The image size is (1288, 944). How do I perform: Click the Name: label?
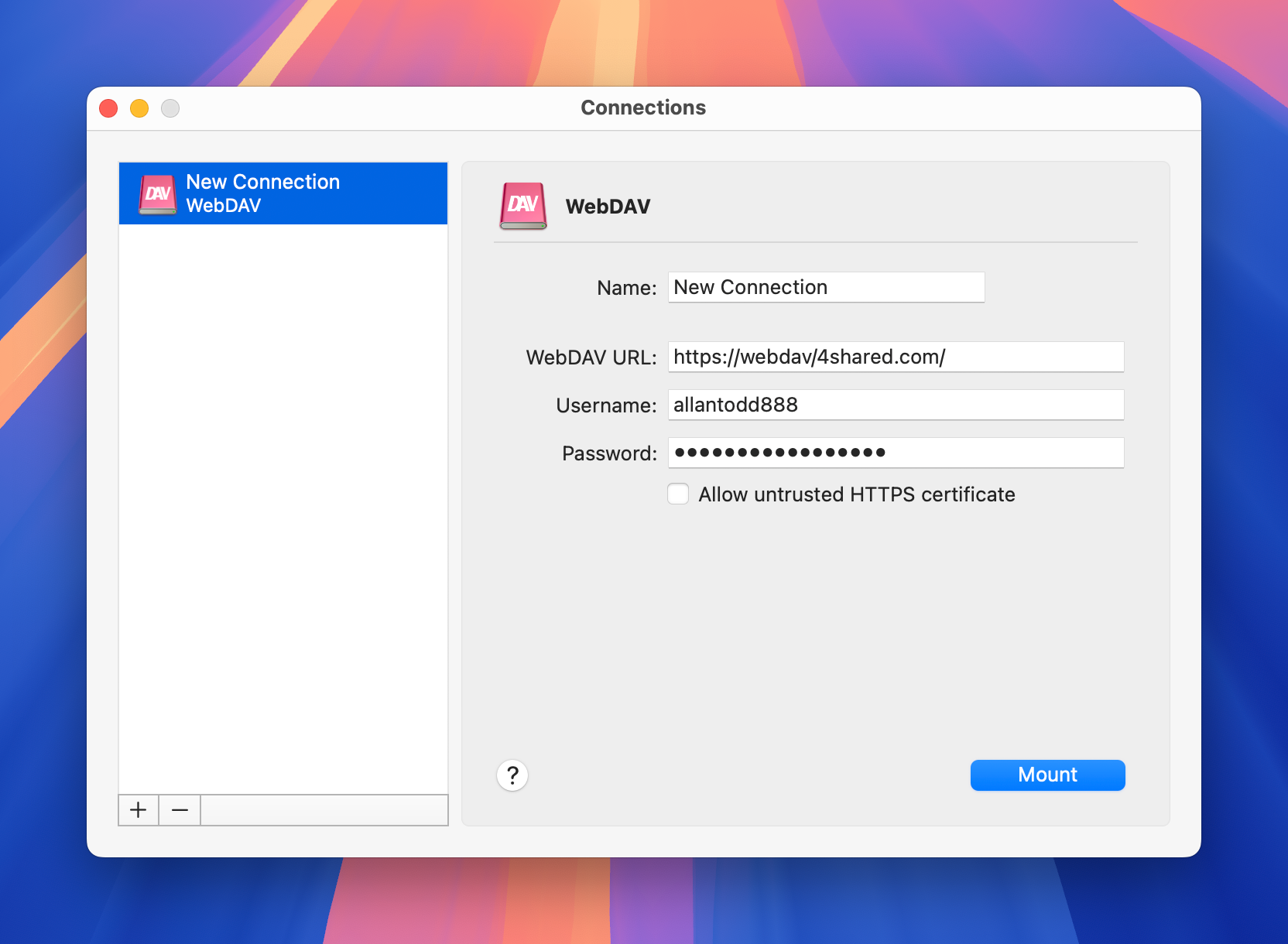627,288
